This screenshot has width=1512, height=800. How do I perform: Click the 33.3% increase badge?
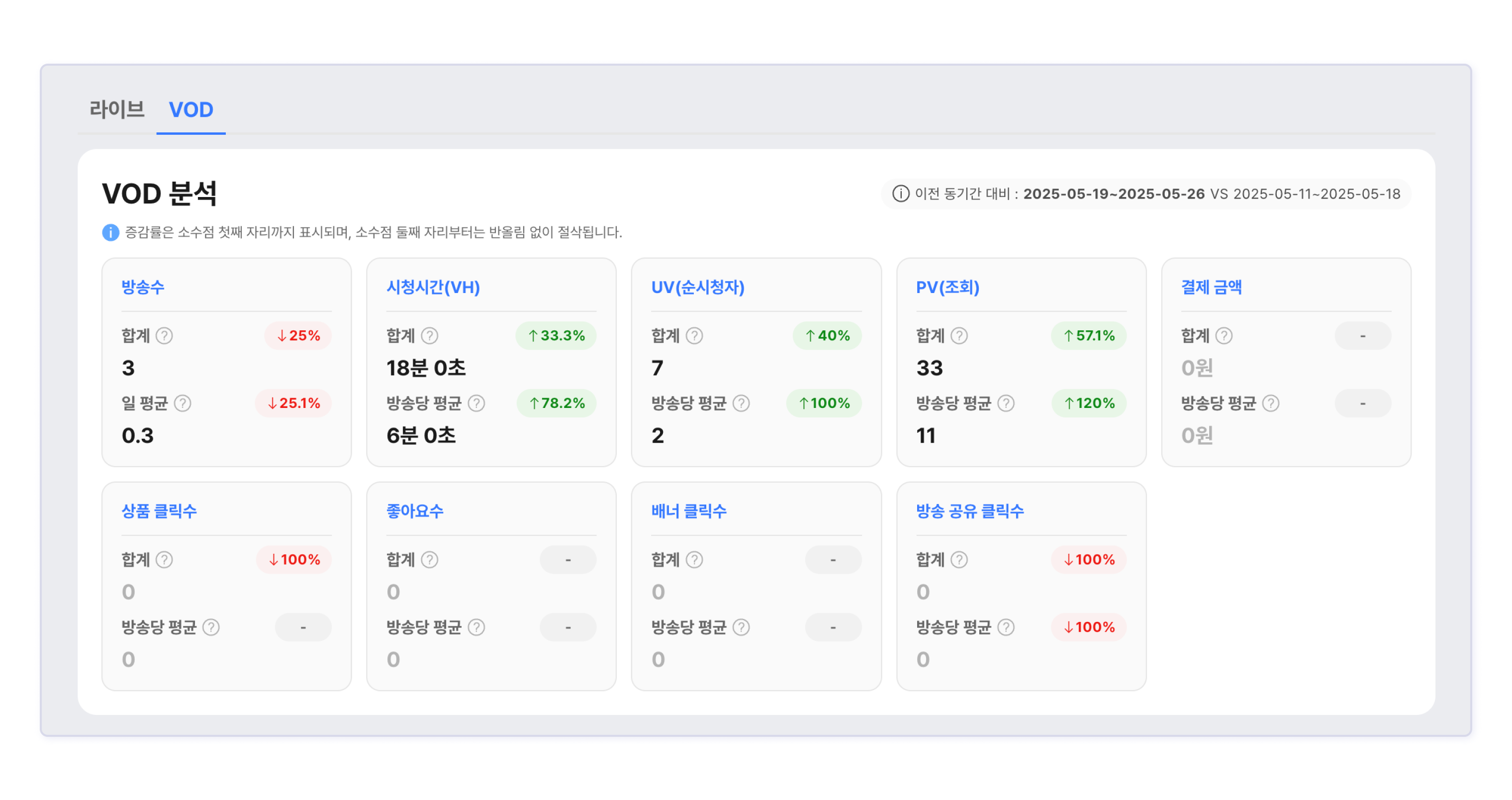tap(556, 336)
